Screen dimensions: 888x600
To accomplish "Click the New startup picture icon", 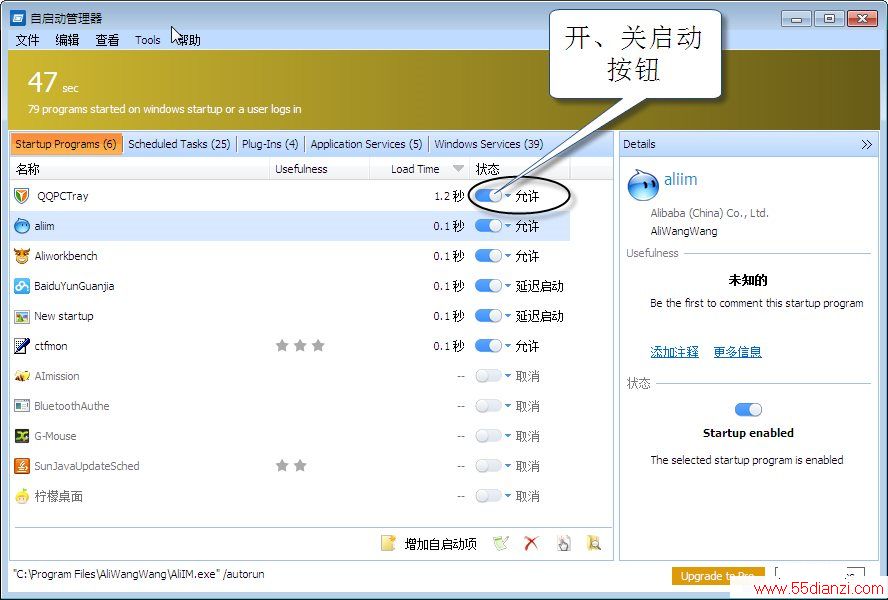I will coord(22,316).
